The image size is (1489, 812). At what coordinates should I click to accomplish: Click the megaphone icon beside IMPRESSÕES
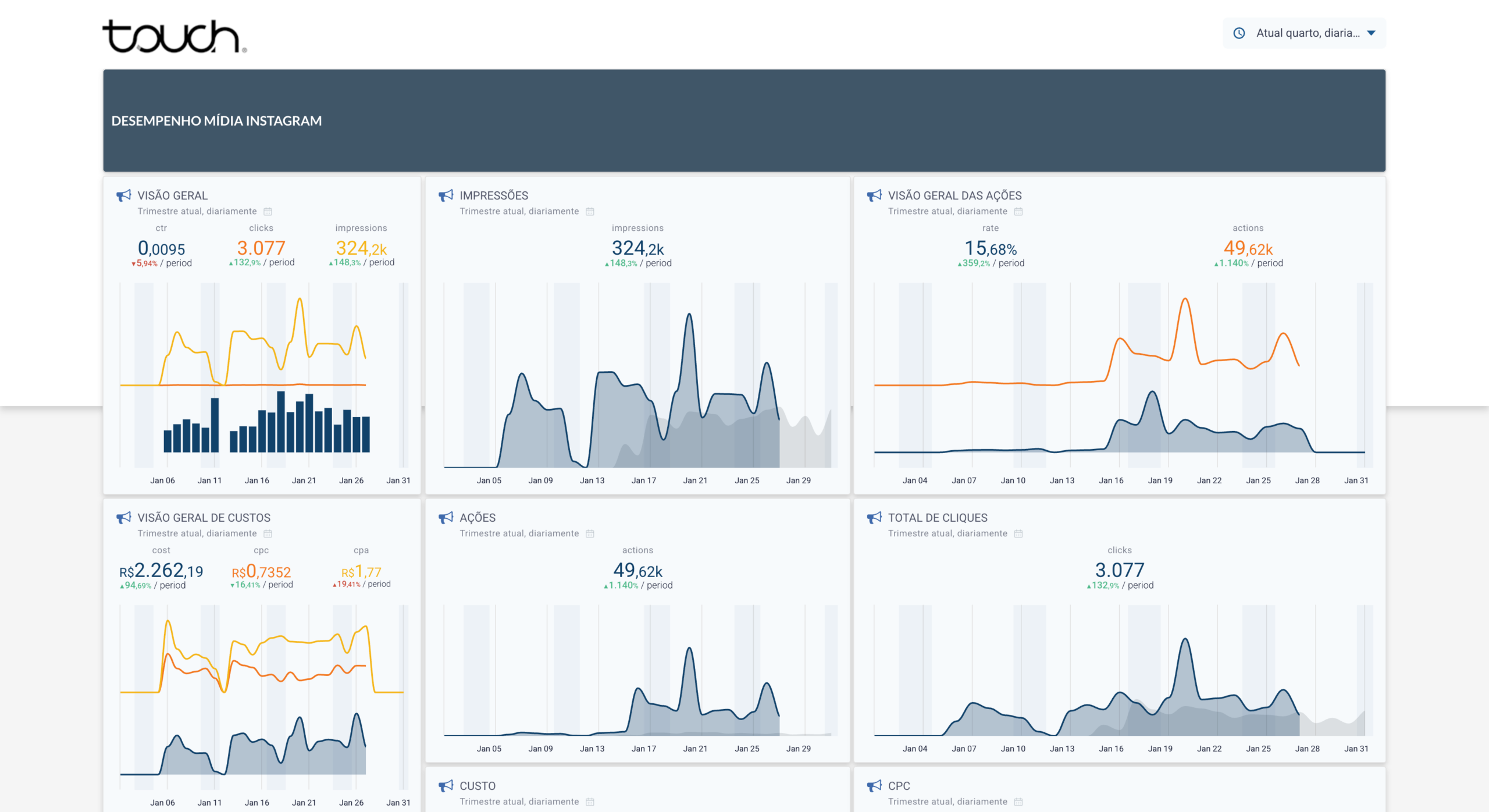446,195
